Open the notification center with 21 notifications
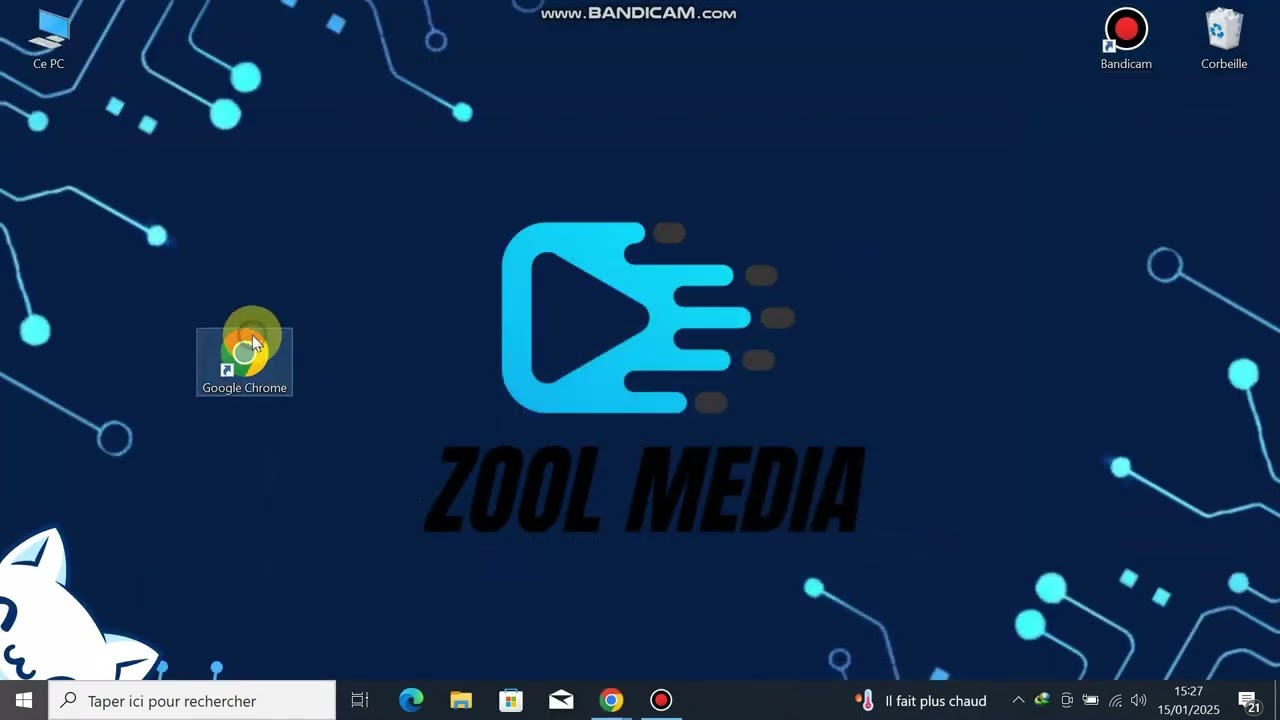This screenshot has height=720, width=1280. (x=1249, y=700)
